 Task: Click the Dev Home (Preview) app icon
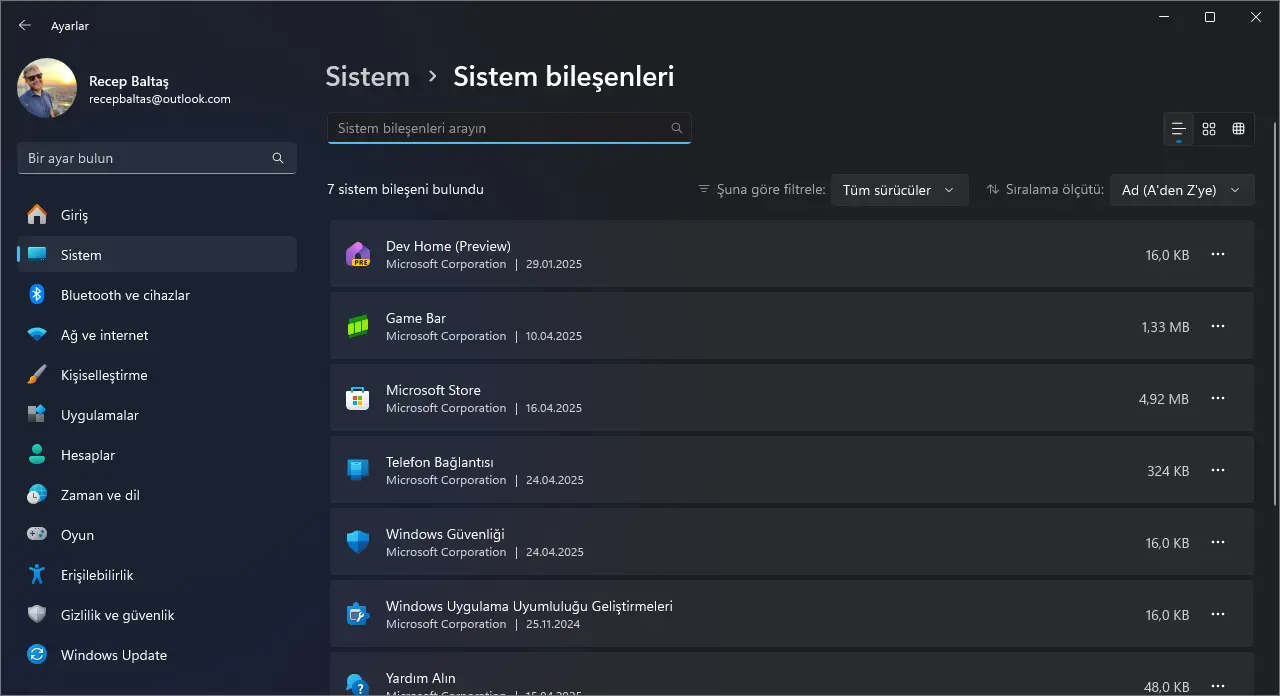(x=358, y=254)
